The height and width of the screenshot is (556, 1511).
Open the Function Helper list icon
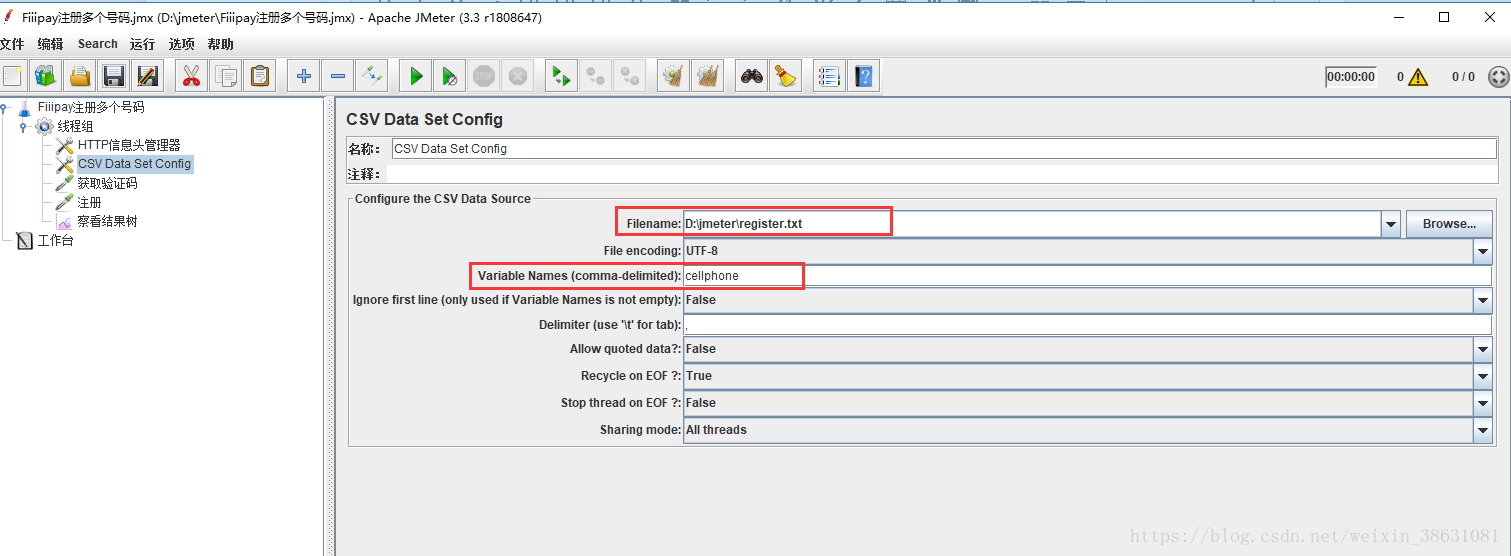tap(829, 76)
